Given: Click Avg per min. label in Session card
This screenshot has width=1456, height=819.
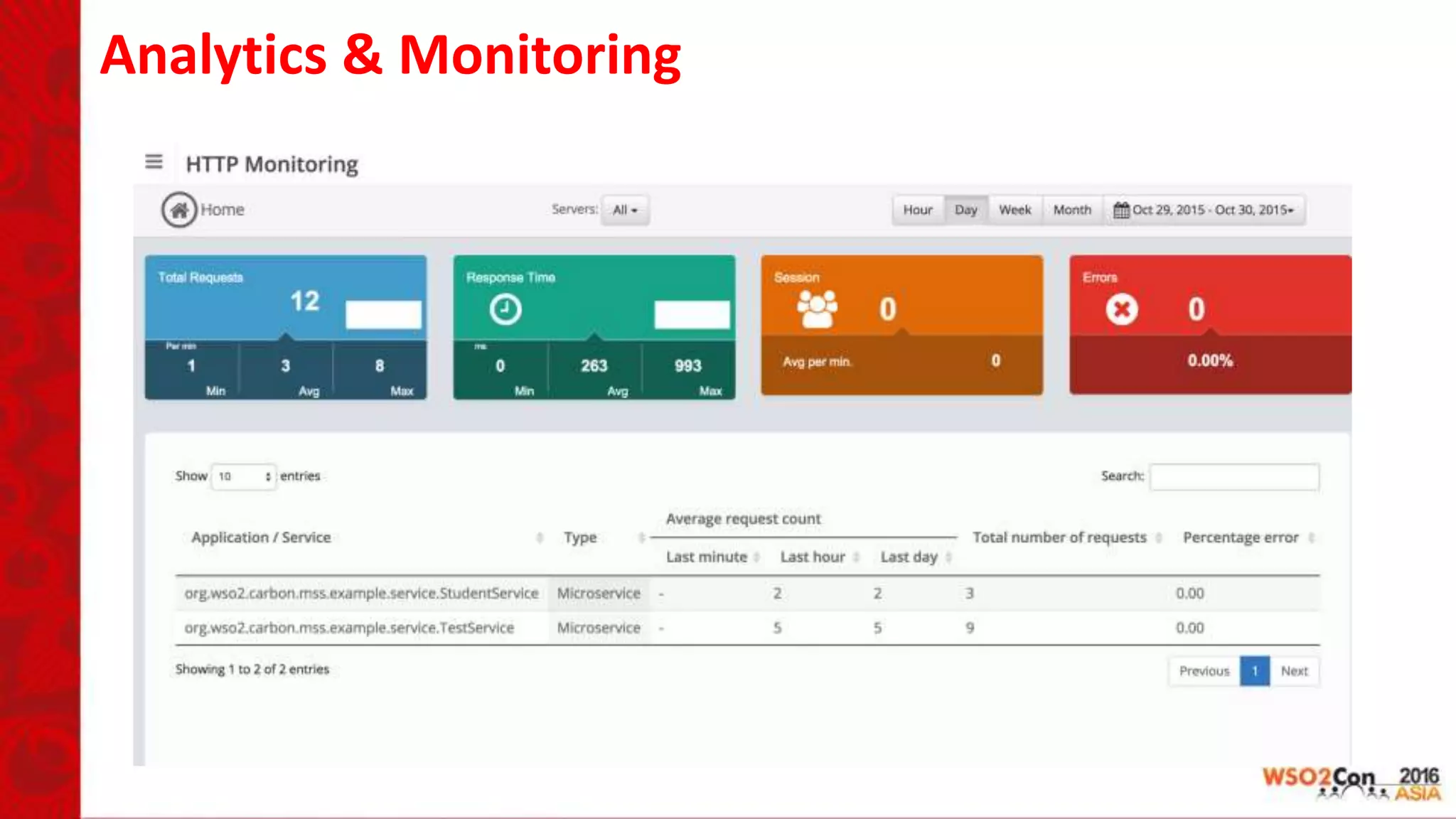Looking at the screenshot, I should coord(817,362).
